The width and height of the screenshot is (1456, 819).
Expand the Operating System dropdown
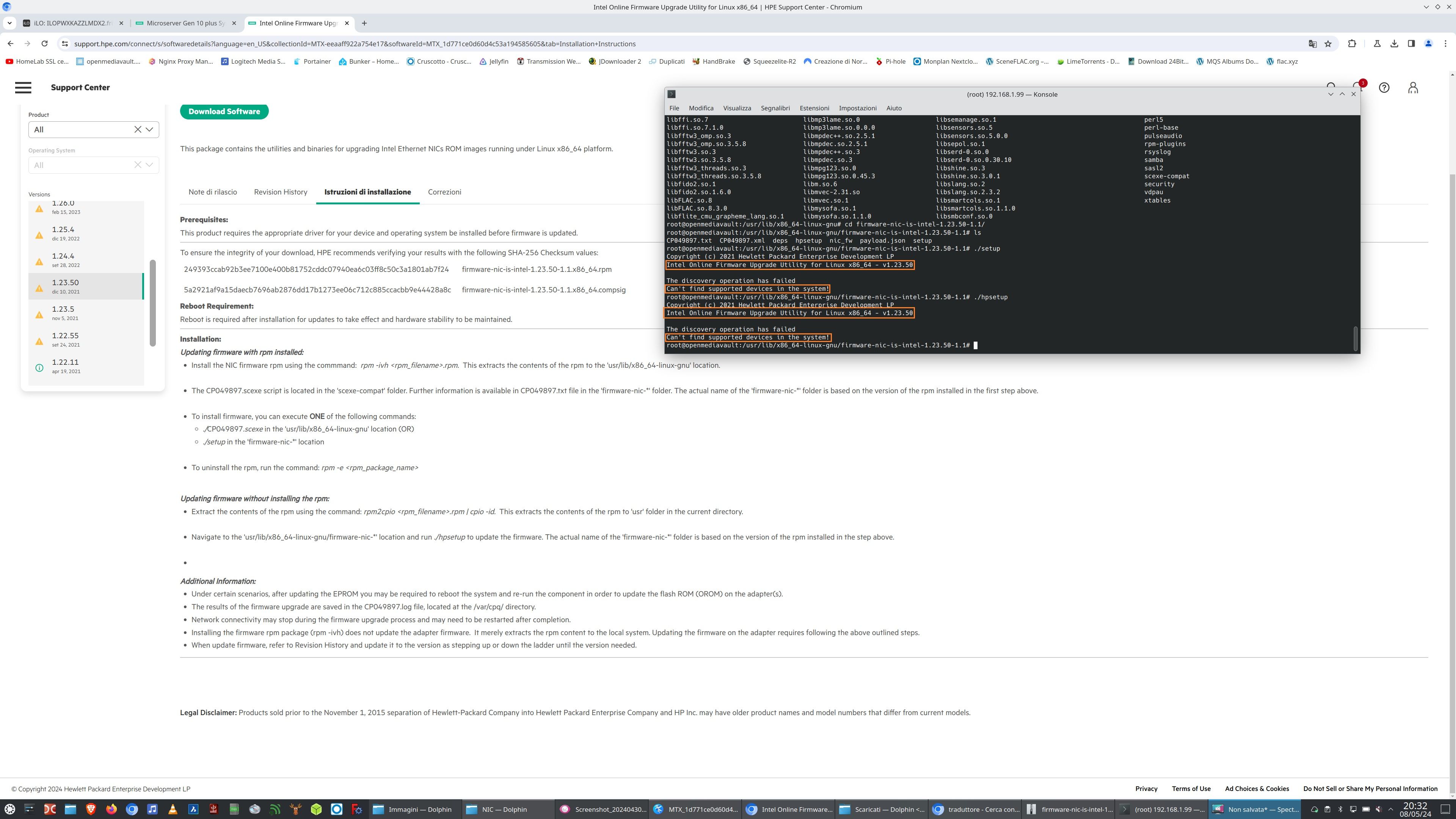(149, 165)
